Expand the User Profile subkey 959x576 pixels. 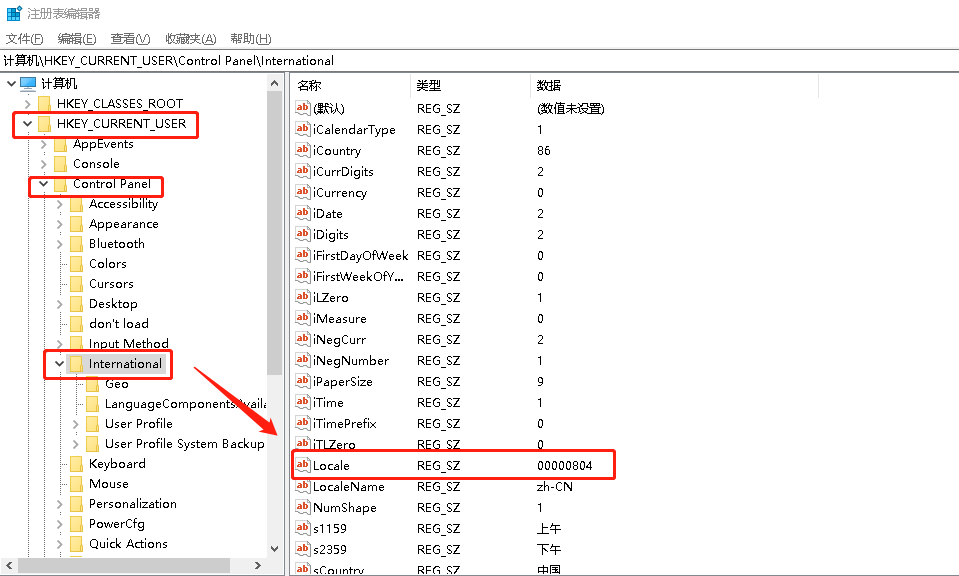(x=76, y=424)
